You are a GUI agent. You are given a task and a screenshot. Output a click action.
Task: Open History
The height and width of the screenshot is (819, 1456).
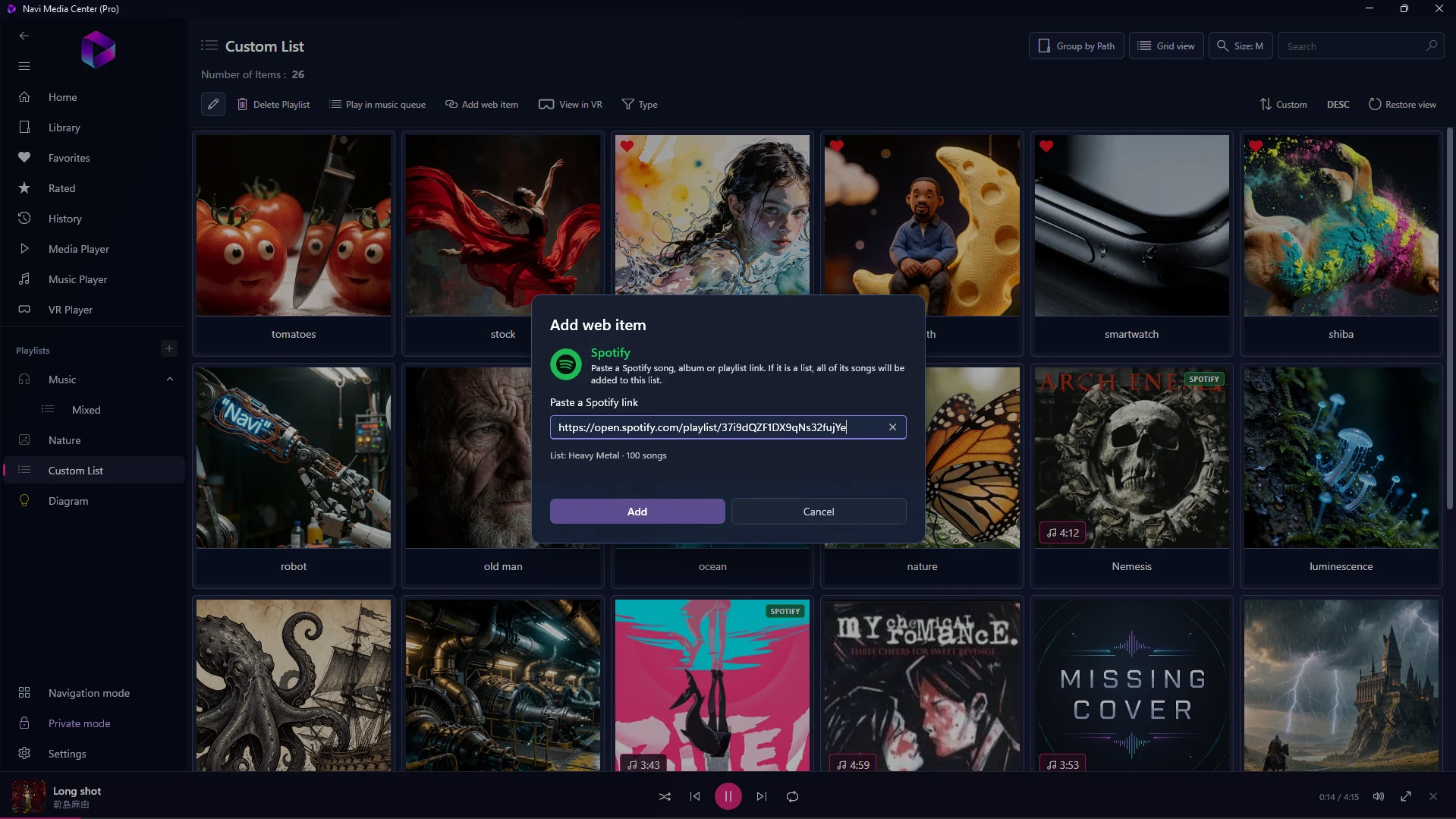pos(93,219)
